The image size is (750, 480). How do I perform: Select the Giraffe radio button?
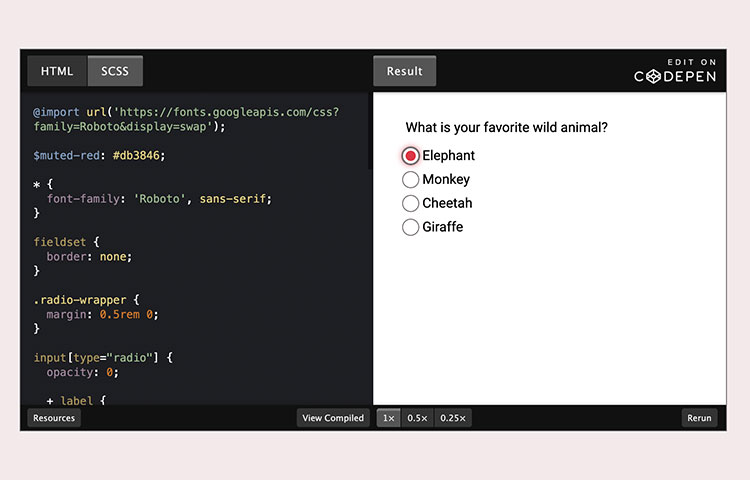[410, 228]
